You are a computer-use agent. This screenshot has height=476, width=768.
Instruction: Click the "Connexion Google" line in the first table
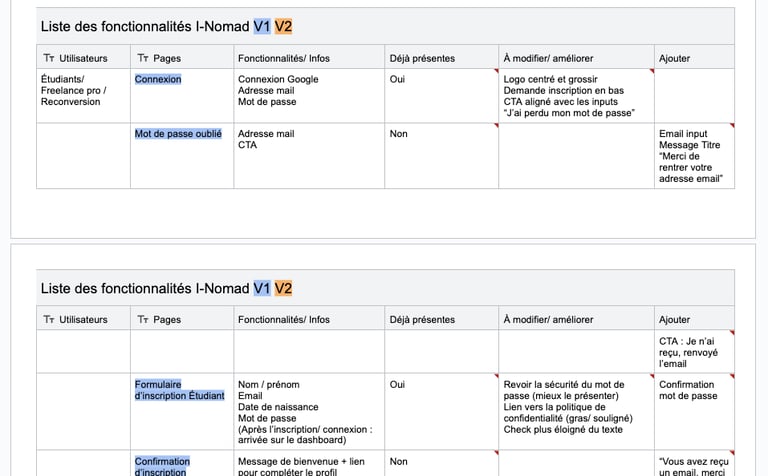278,79
